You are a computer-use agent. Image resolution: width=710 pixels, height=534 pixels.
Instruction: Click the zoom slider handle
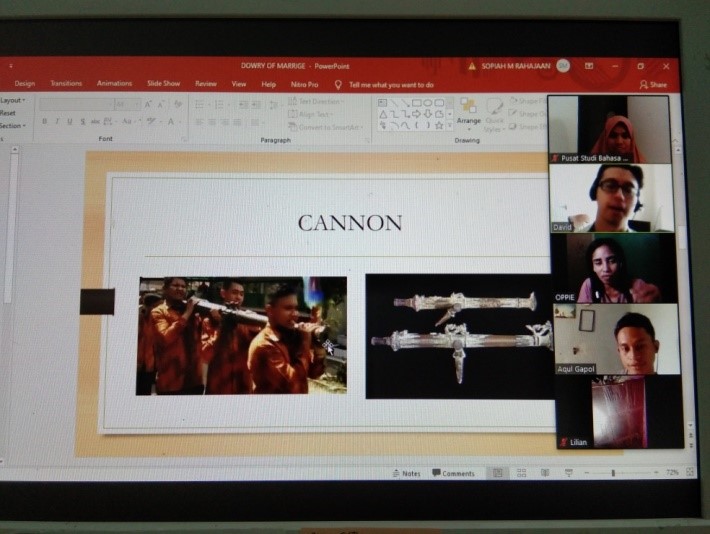[x=613, y=473]
